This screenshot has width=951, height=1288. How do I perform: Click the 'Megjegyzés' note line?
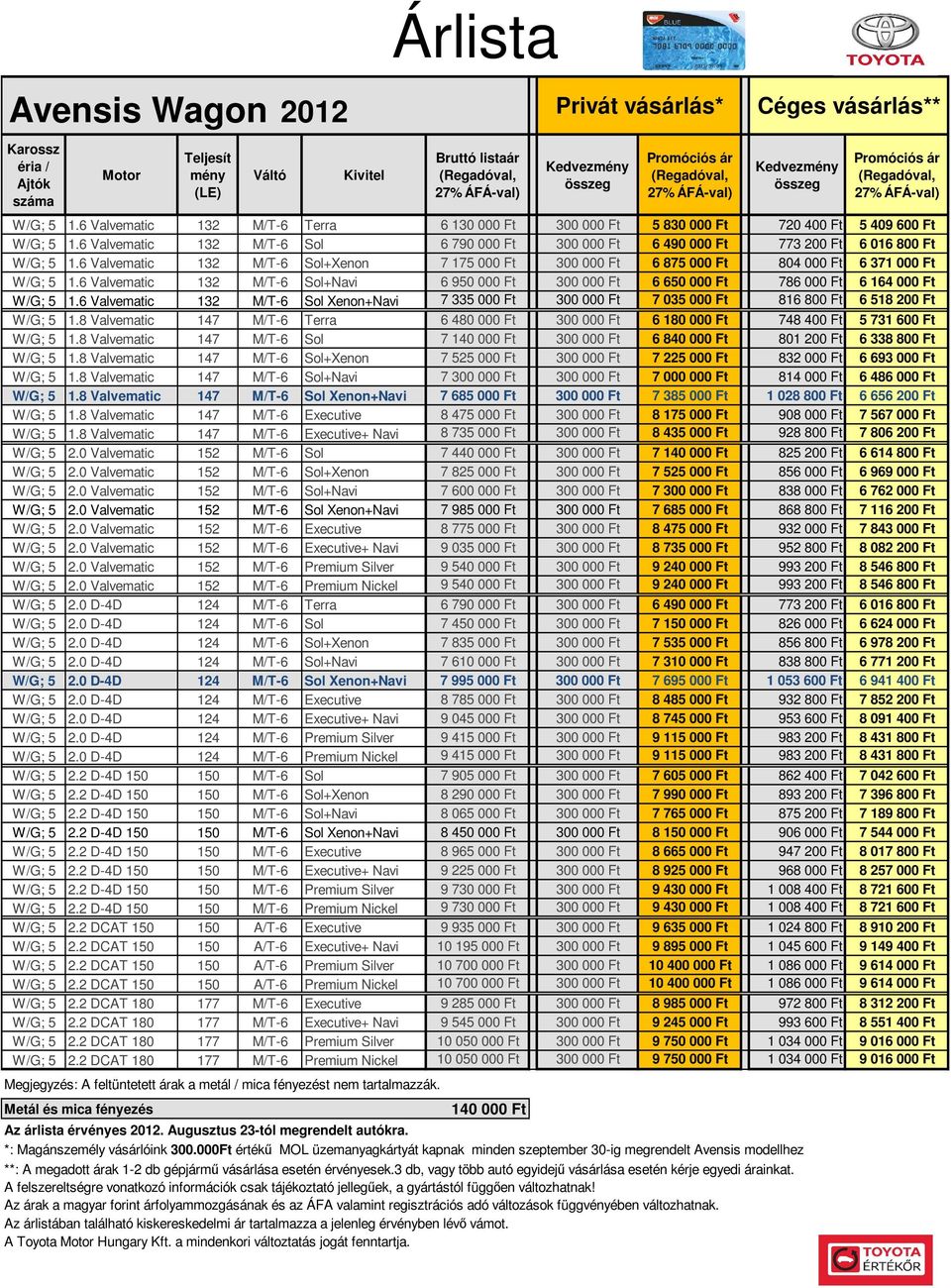(x=222, y=1084)
